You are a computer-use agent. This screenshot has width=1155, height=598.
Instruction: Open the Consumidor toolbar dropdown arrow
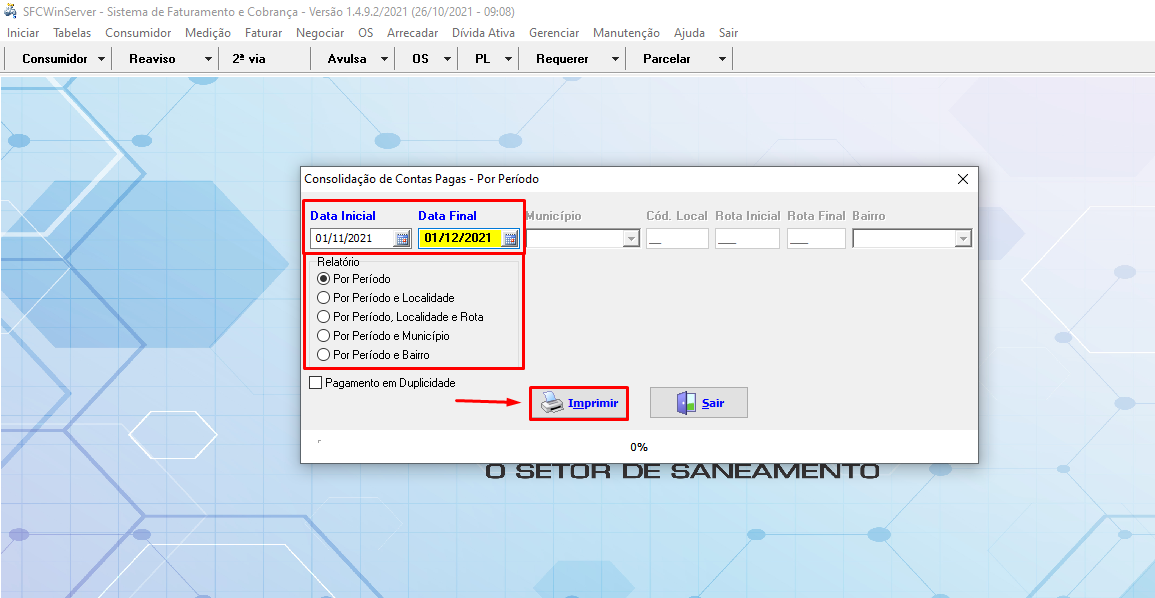(x=102, y=59)
